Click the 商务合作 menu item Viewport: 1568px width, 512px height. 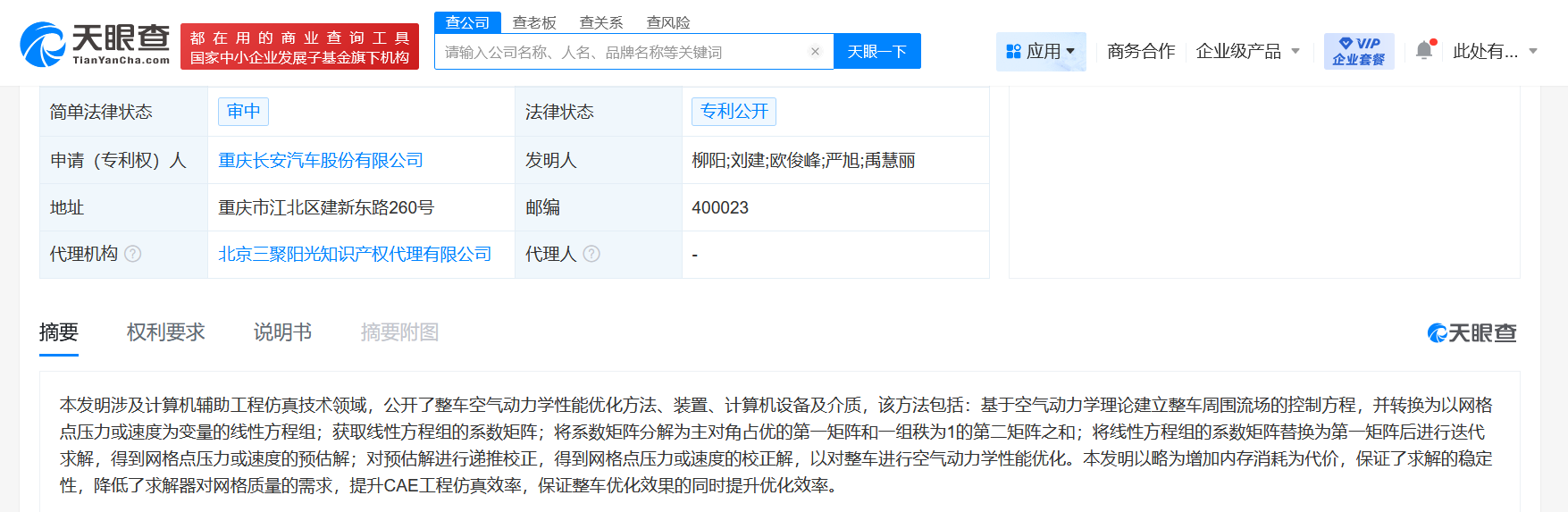1141,52
